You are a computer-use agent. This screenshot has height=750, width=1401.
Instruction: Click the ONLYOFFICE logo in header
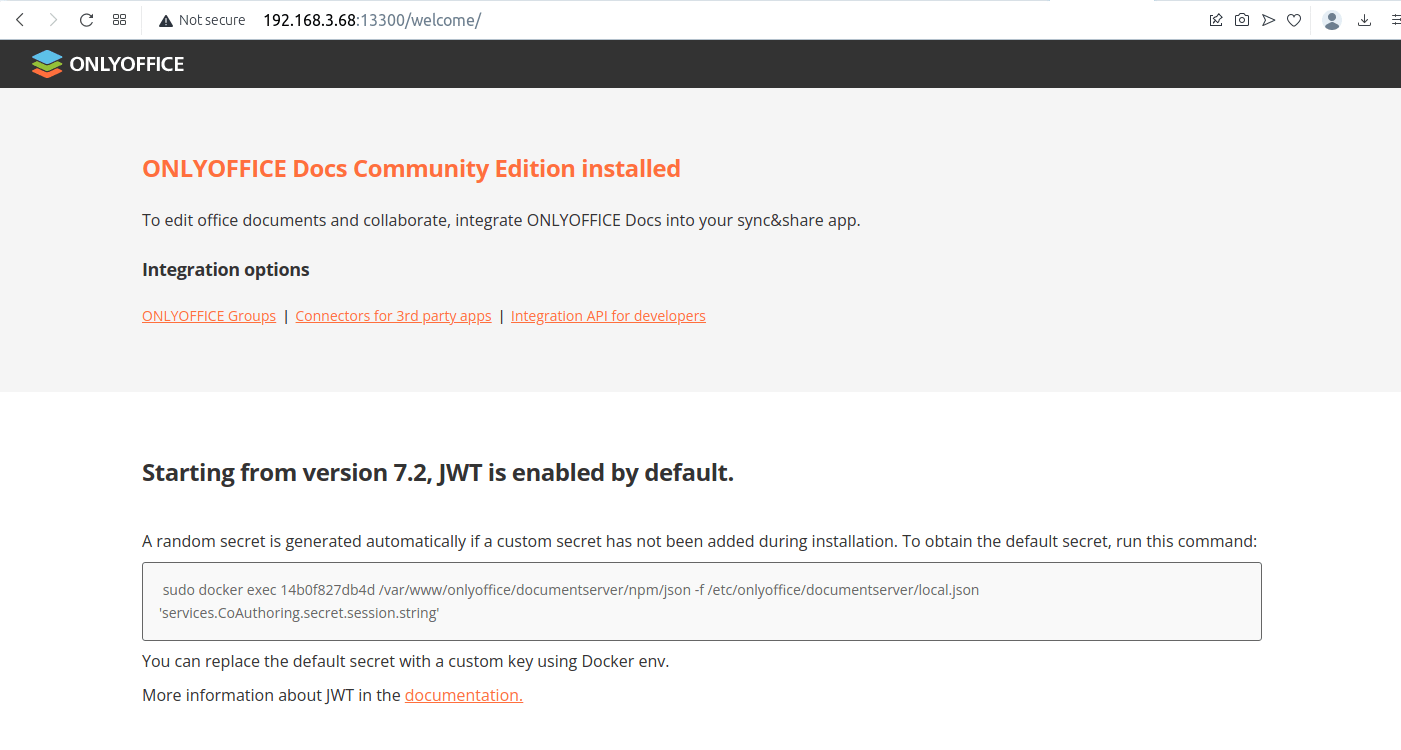pos(108,64)
